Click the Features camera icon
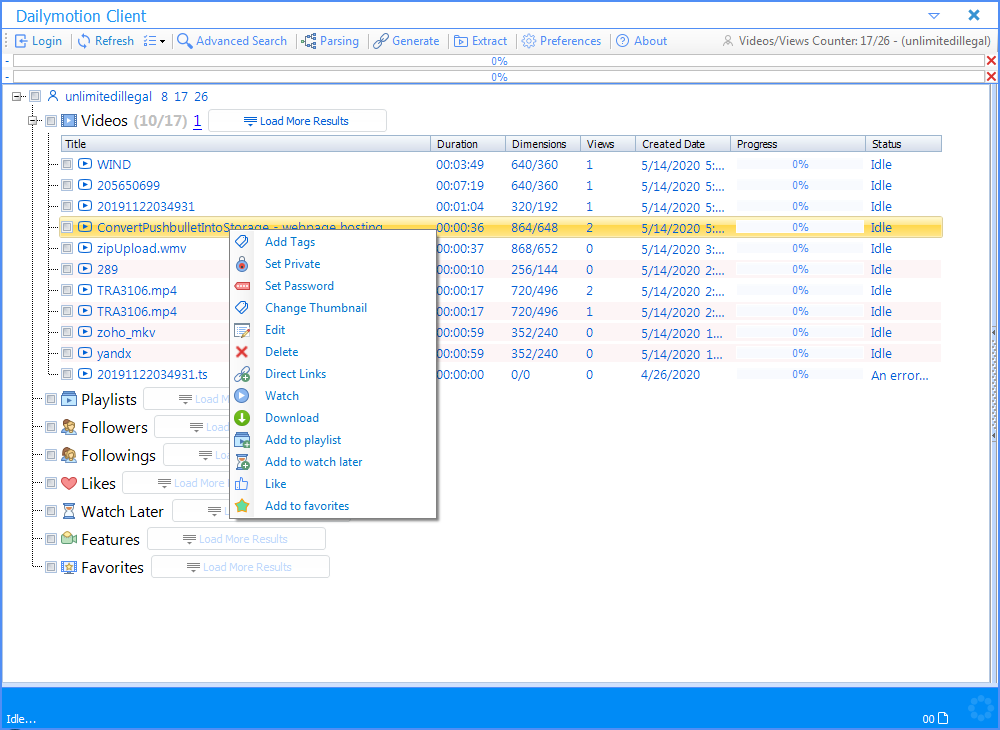This screenshot has height=730, width=1000. (69, 539)
